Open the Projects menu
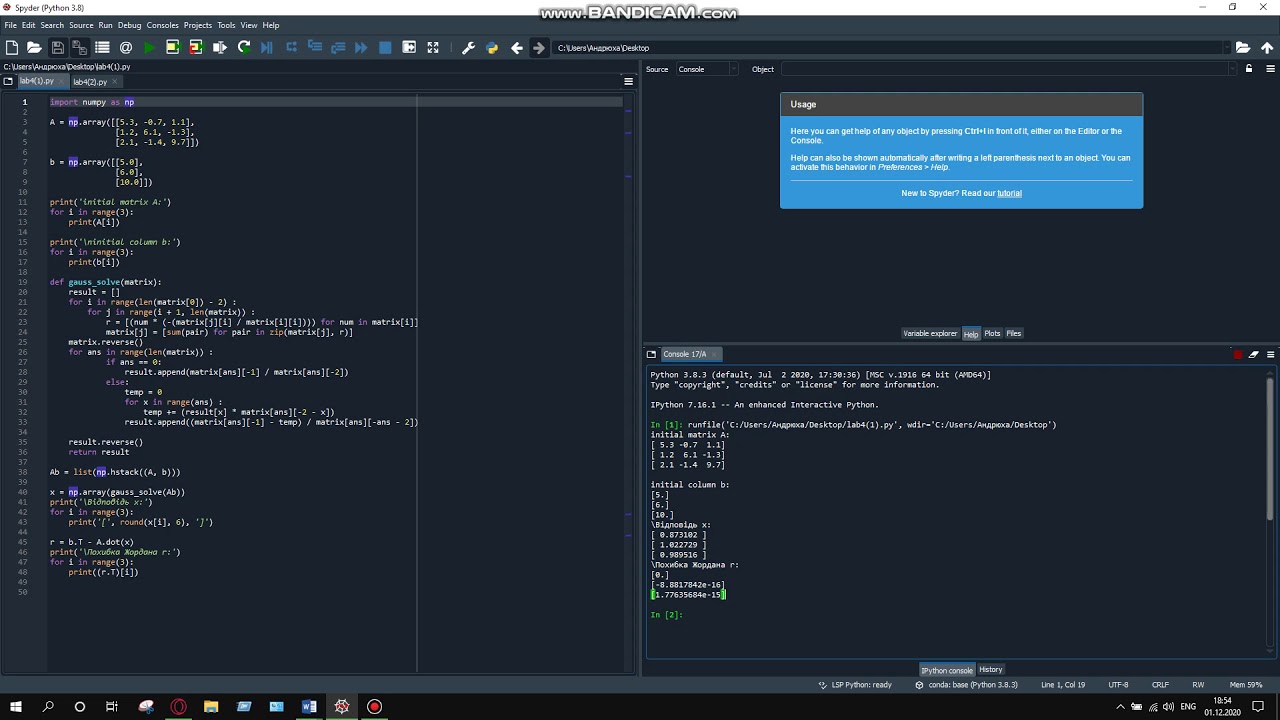The height and width of the screenshot is (720, 1280). pos(198,25)
